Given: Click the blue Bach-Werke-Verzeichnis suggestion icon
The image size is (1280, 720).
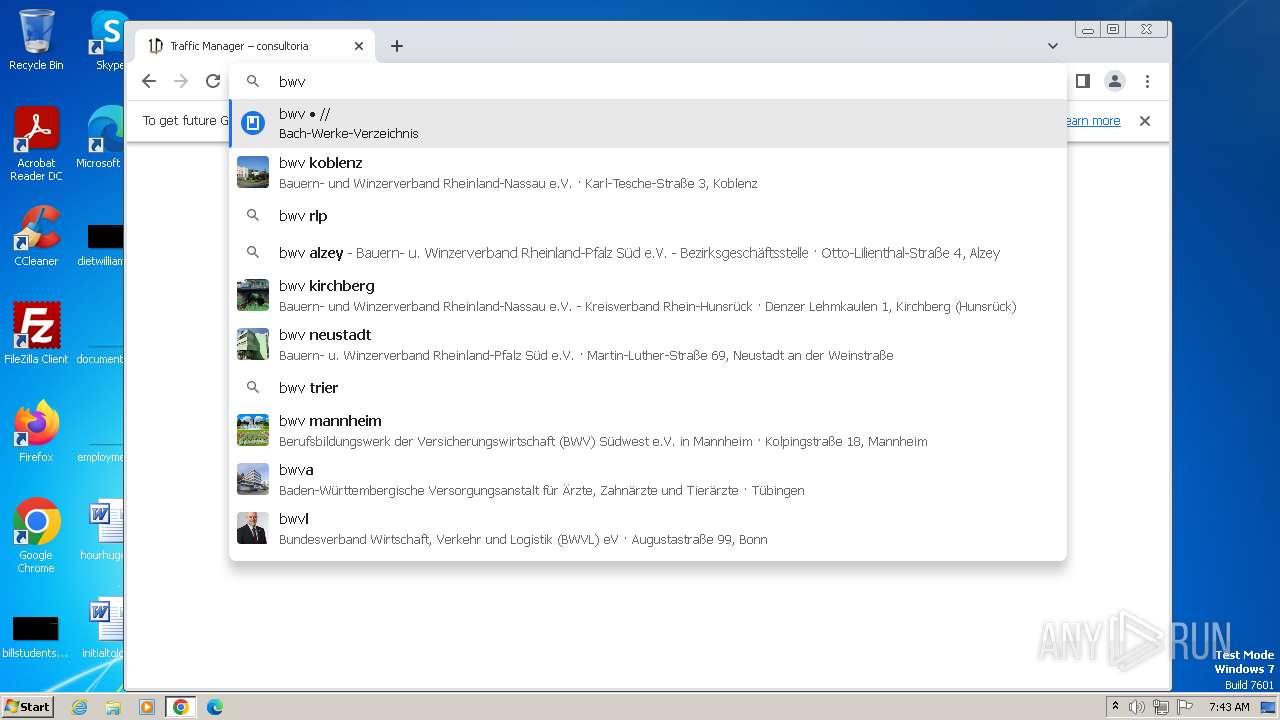Looking at the screenshot, I should (x=253, y=123).
